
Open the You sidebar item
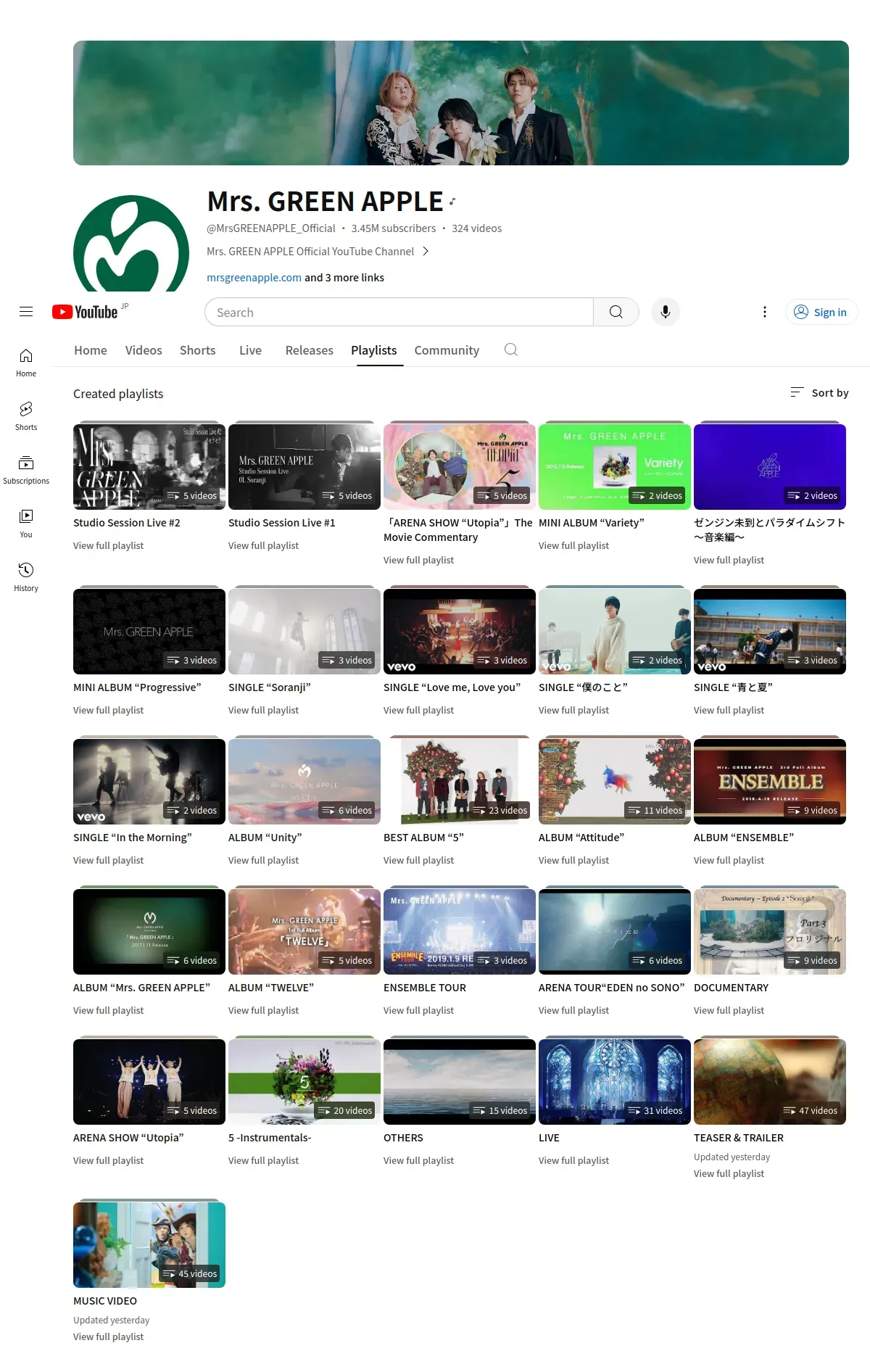[x=26, y=524]
